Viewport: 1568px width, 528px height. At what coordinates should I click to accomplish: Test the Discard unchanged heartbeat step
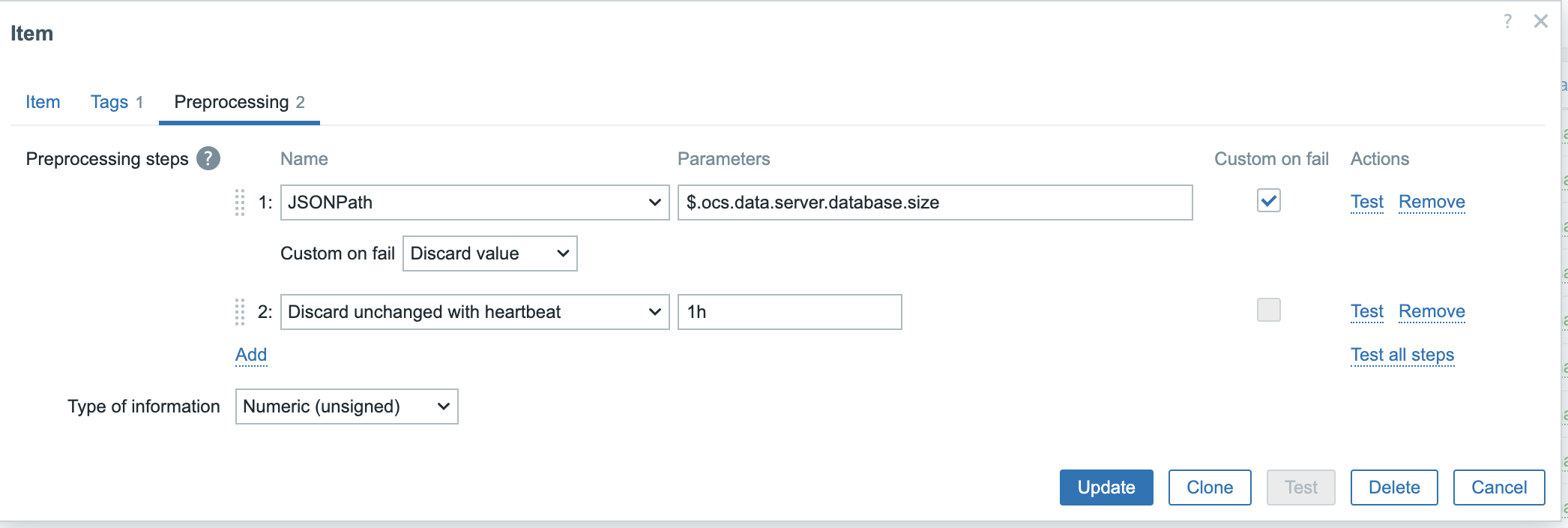tap(1366, 311)
